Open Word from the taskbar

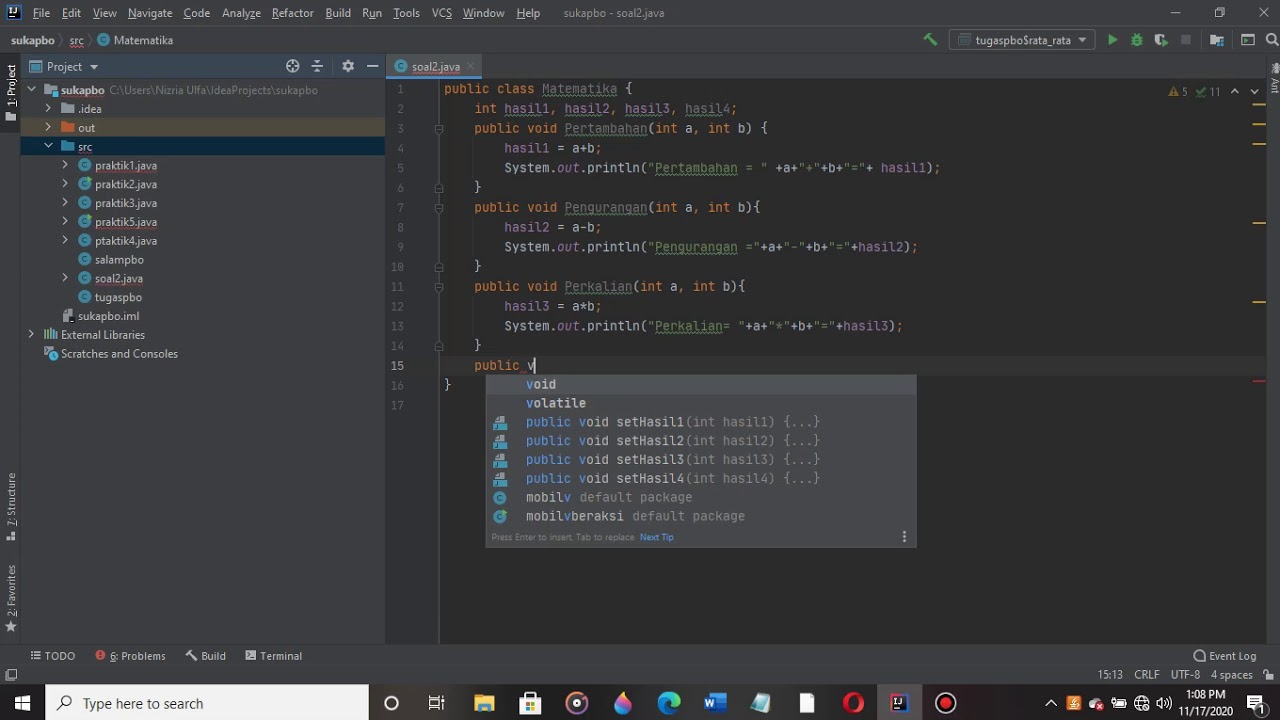715,703
